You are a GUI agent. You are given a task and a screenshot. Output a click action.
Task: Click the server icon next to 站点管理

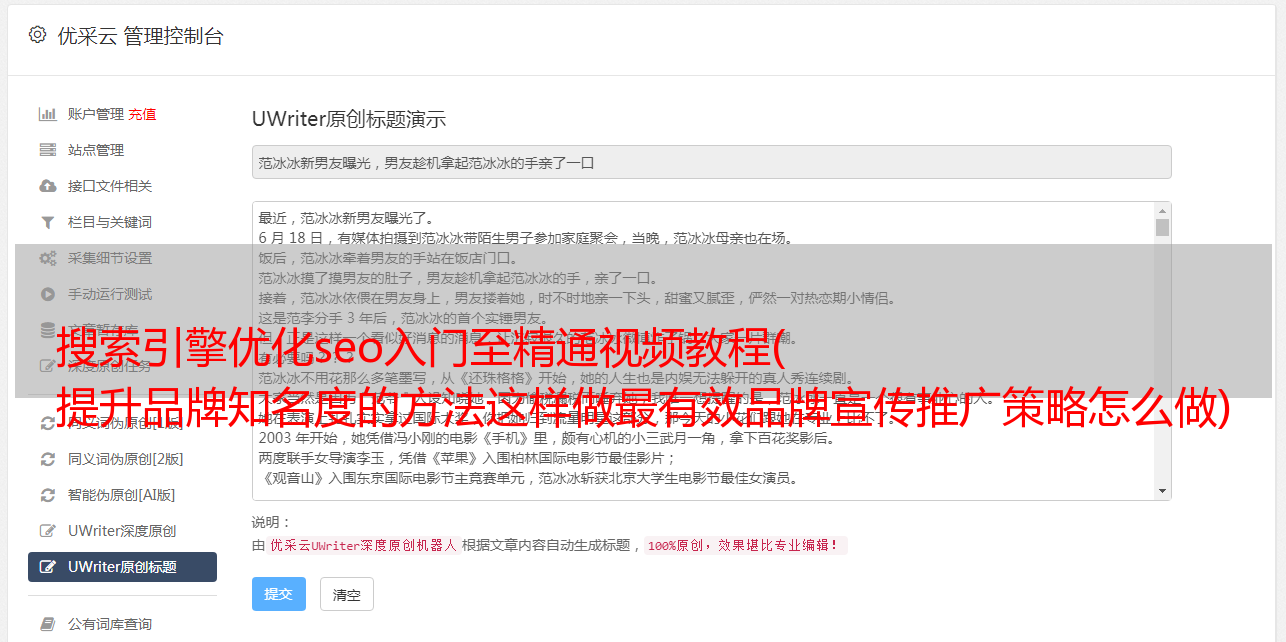(x=47, y=150)
